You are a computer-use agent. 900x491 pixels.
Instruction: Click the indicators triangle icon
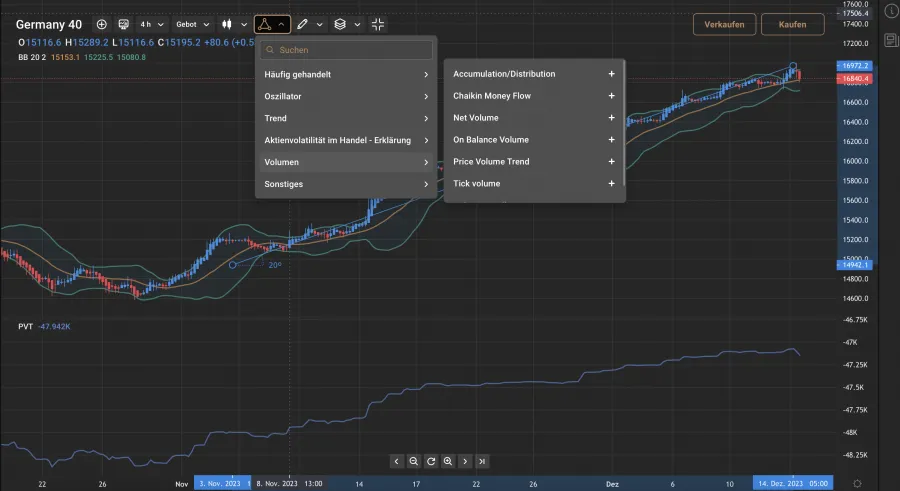(x=264, y=24)
